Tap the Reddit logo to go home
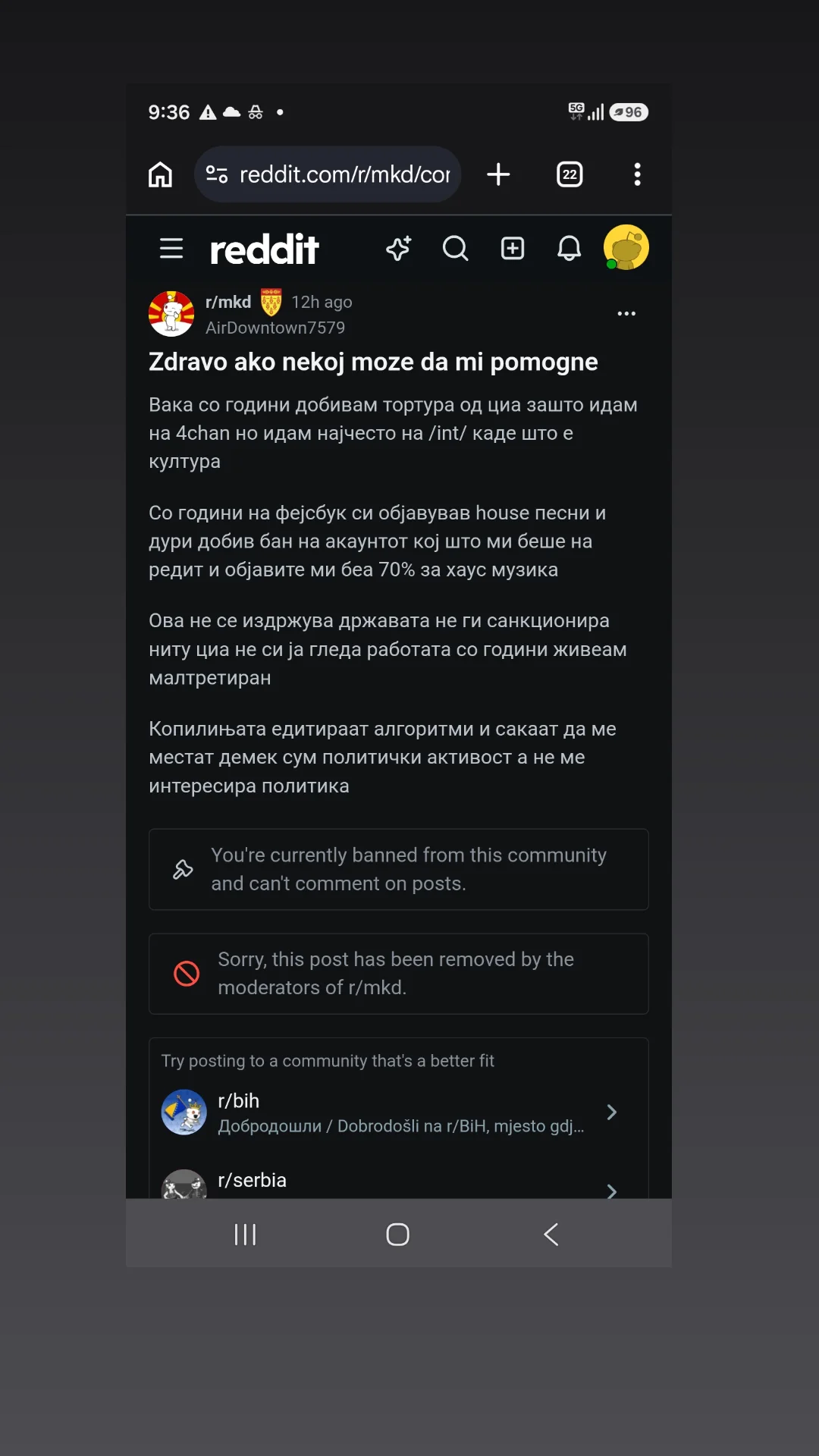Image resolution: width=819 pixels, height=1456 pixels. tap(264, 249)
